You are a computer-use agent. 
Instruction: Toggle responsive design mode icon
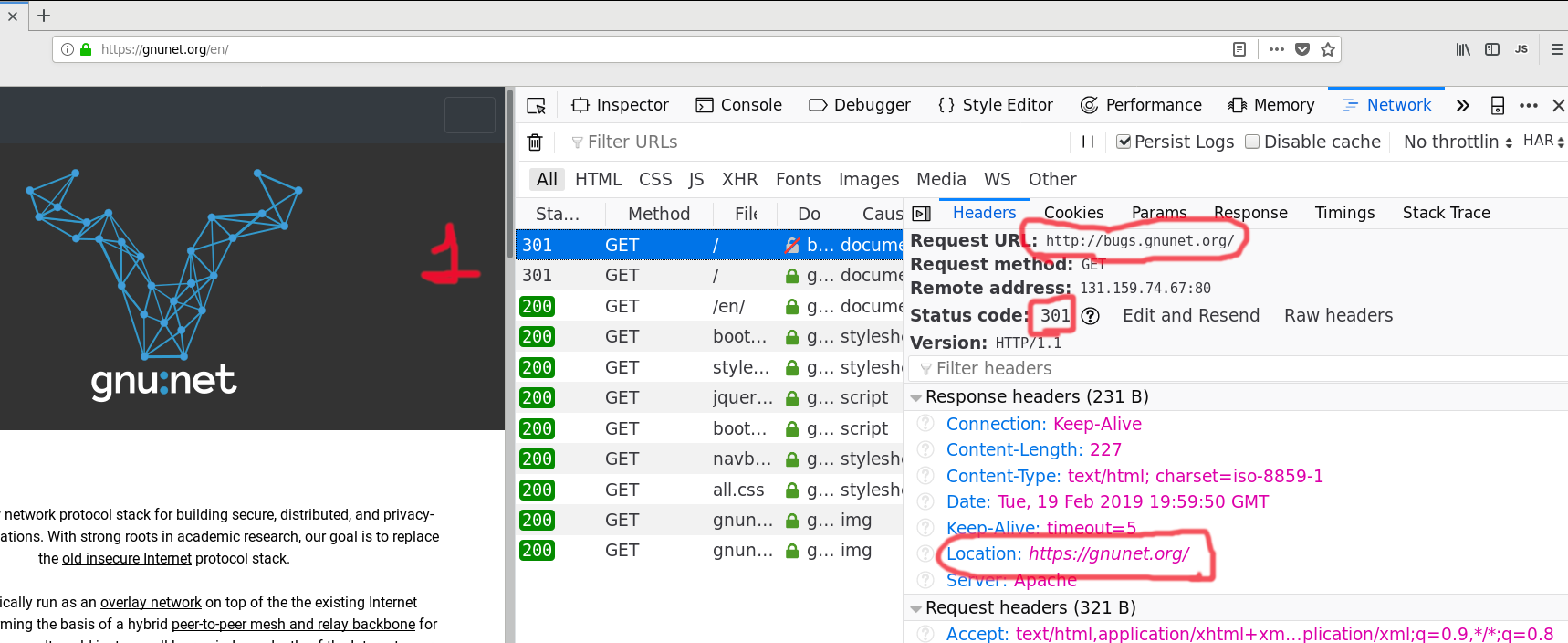(x=1497, y=106)
